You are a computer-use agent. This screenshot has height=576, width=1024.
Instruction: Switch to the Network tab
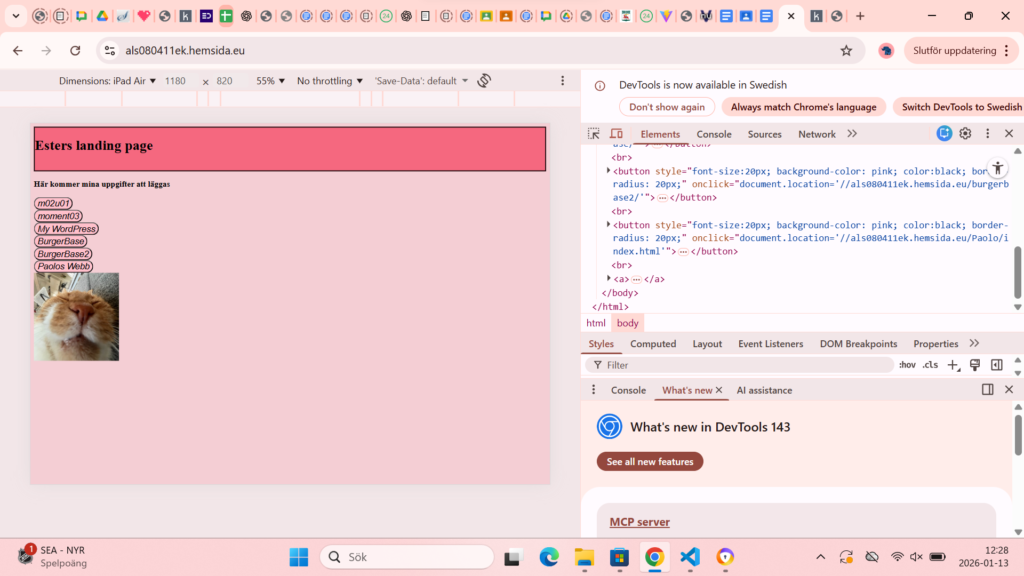click(x=816, y=134)
